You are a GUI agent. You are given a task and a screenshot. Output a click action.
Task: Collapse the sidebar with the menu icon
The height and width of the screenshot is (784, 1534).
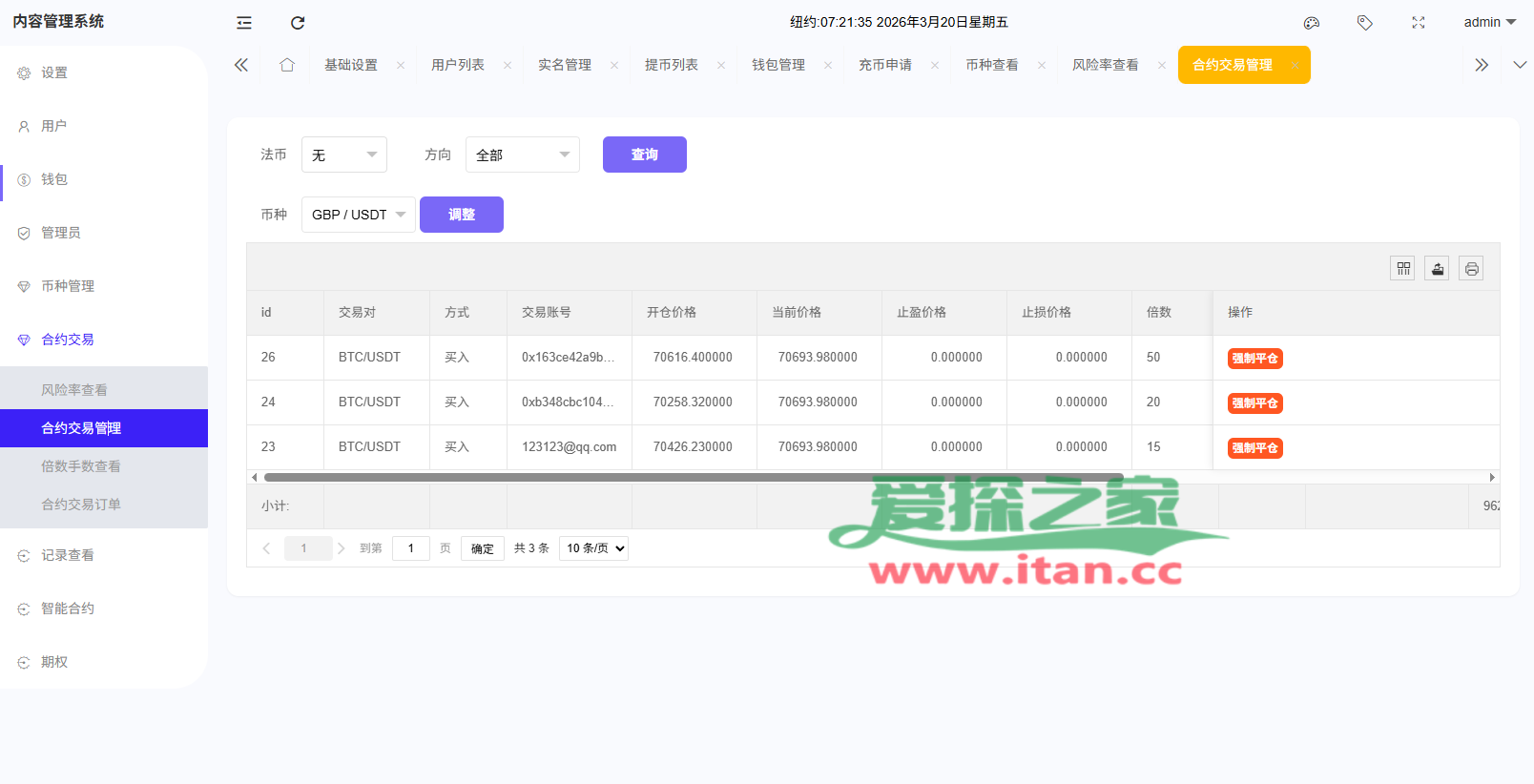[x=244, y=23]
